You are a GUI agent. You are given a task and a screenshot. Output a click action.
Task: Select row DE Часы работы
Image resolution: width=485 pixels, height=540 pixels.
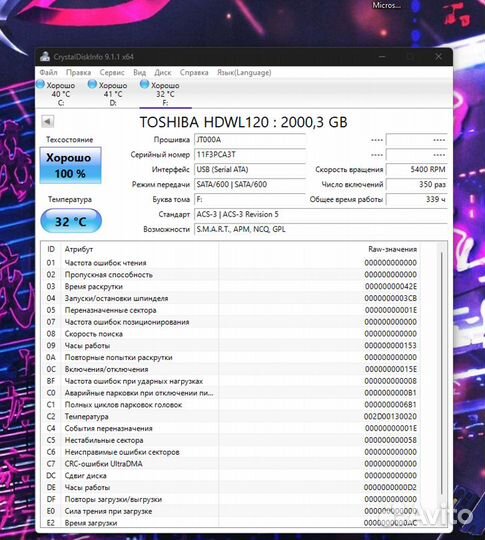231,487
